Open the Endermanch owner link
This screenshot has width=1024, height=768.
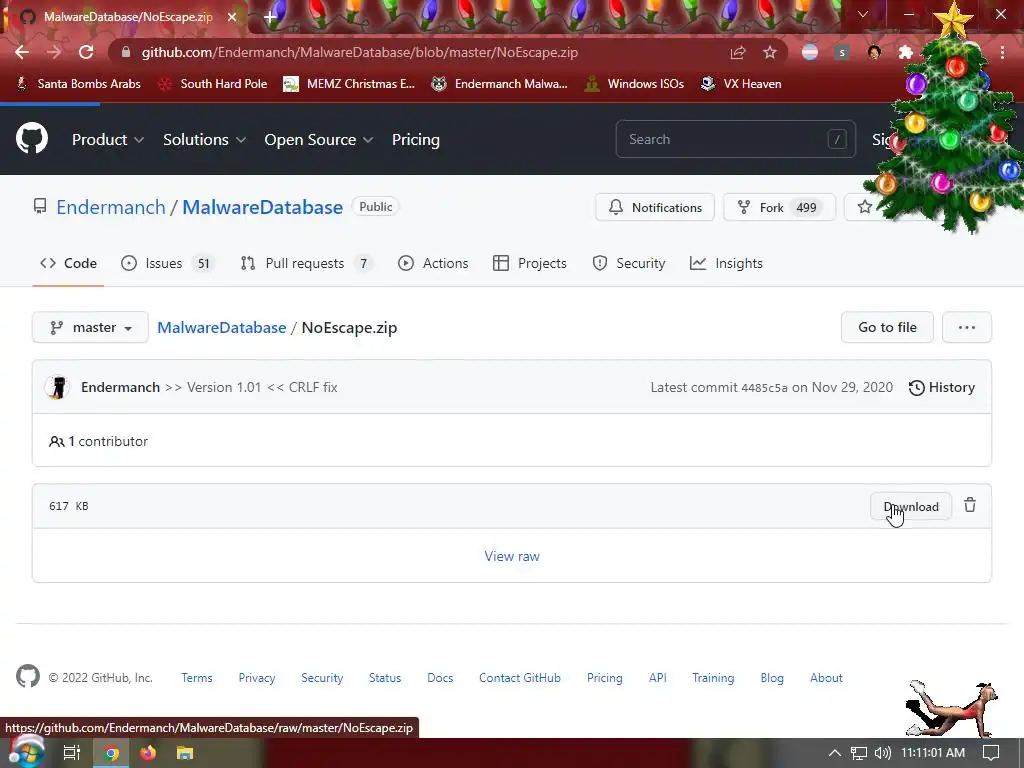coord(111,207)
